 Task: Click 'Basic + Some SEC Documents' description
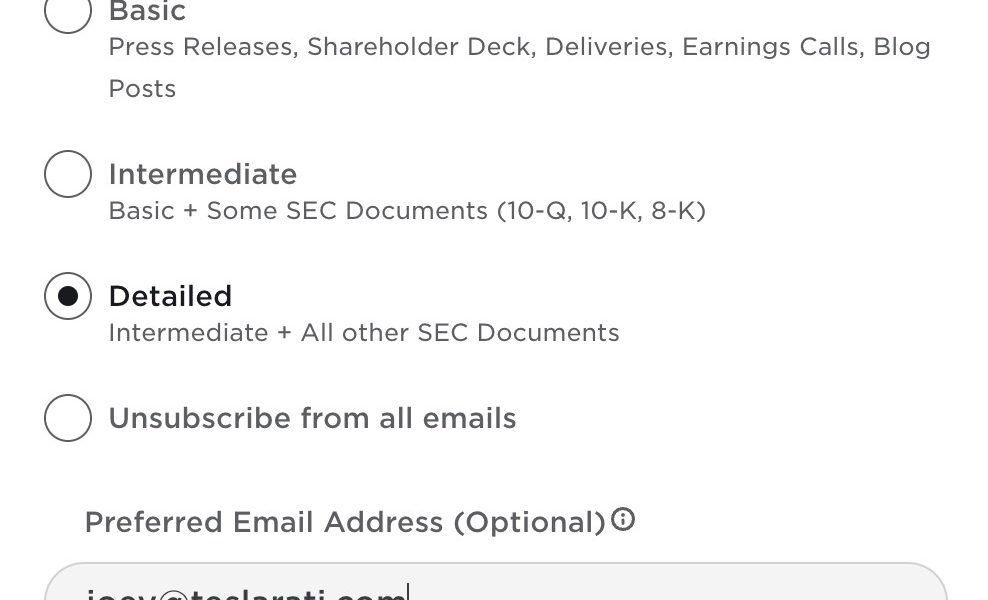click(299, 211)
